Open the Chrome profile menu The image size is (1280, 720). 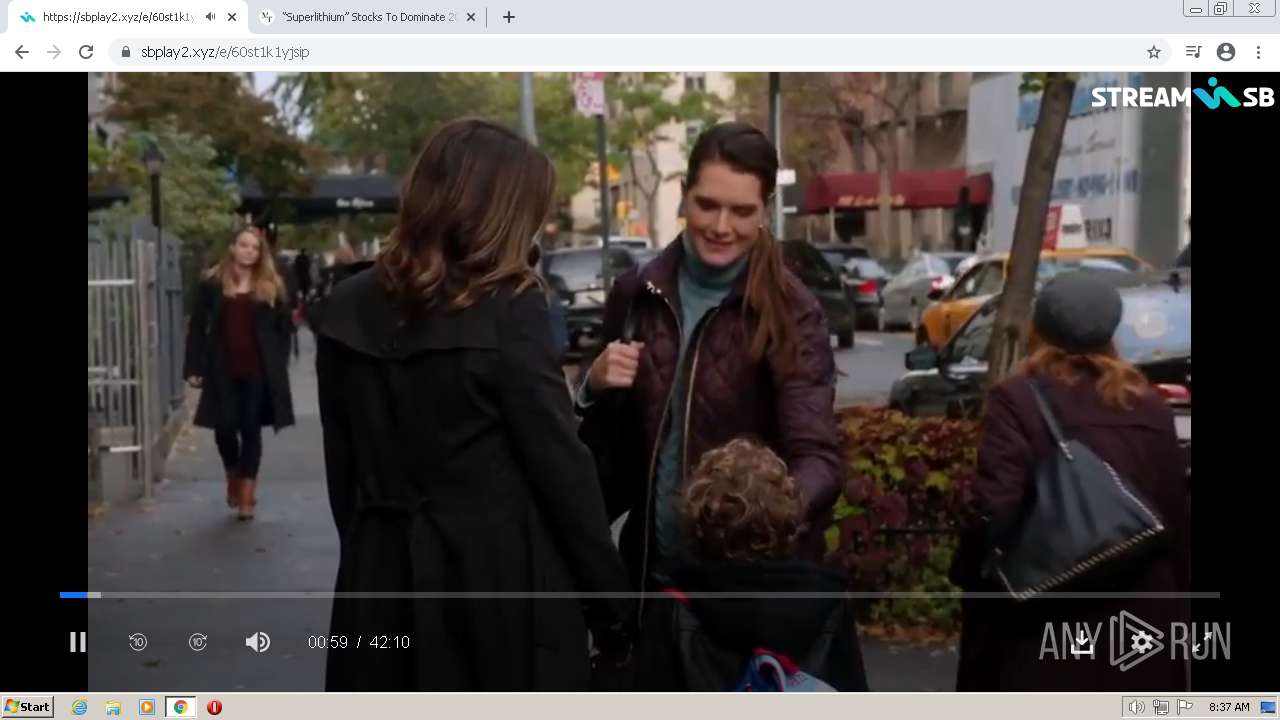(x=1226, y=52)
